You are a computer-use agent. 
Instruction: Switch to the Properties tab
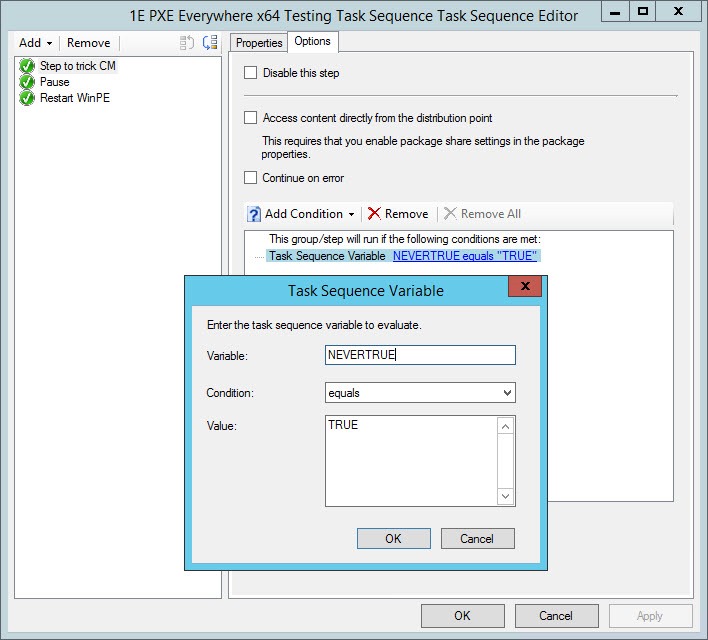coord(259,43)
